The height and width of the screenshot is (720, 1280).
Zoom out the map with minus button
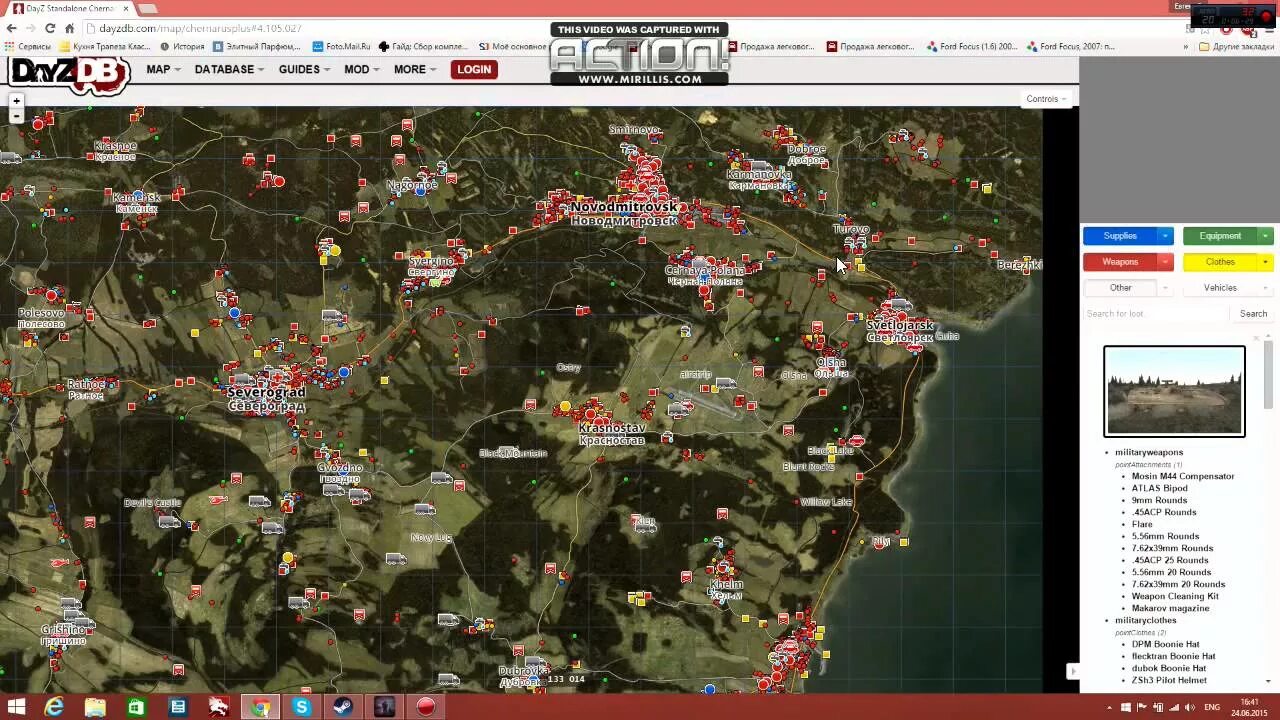(16, 116)
